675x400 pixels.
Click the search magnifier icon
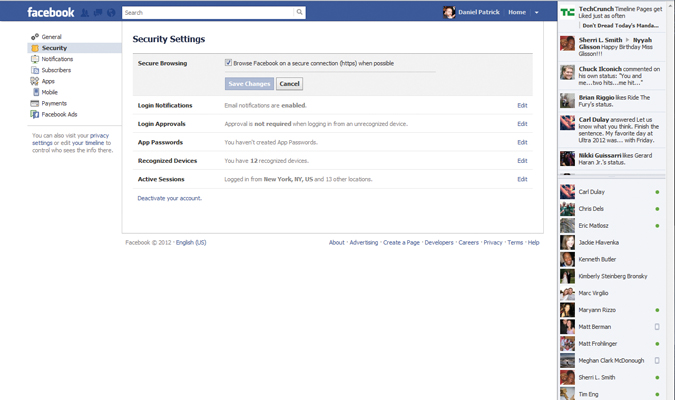[299, 13]
